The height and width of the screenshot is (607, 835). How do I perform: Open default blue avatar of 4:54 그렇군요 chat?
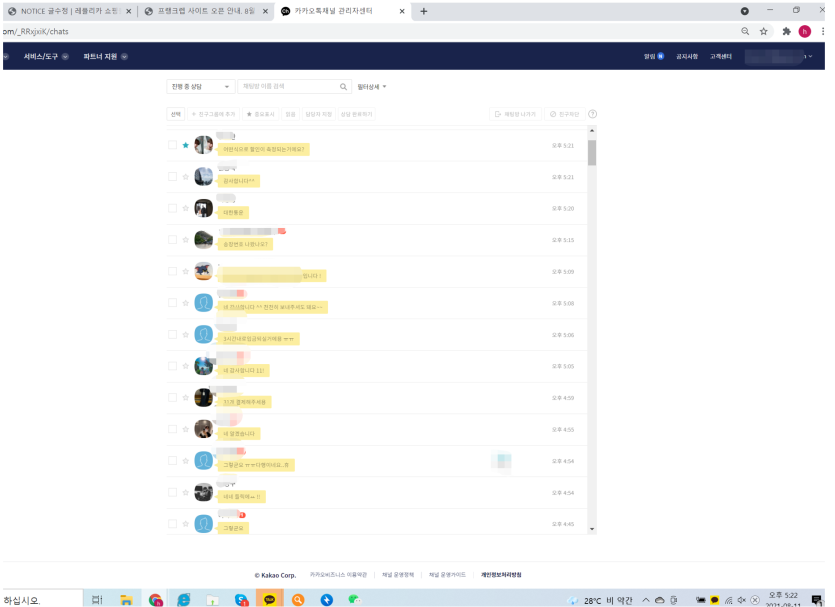click(203, 461)
